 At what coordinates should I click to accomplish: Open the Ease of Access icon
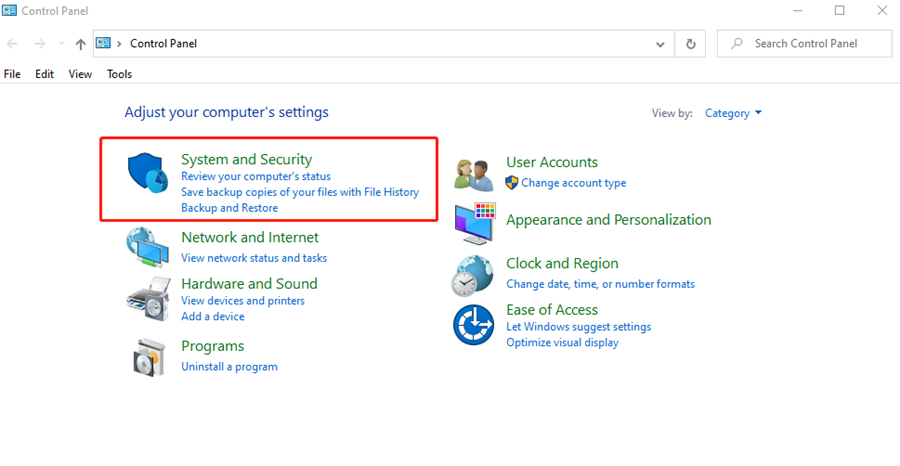click(x=474, y=325)
